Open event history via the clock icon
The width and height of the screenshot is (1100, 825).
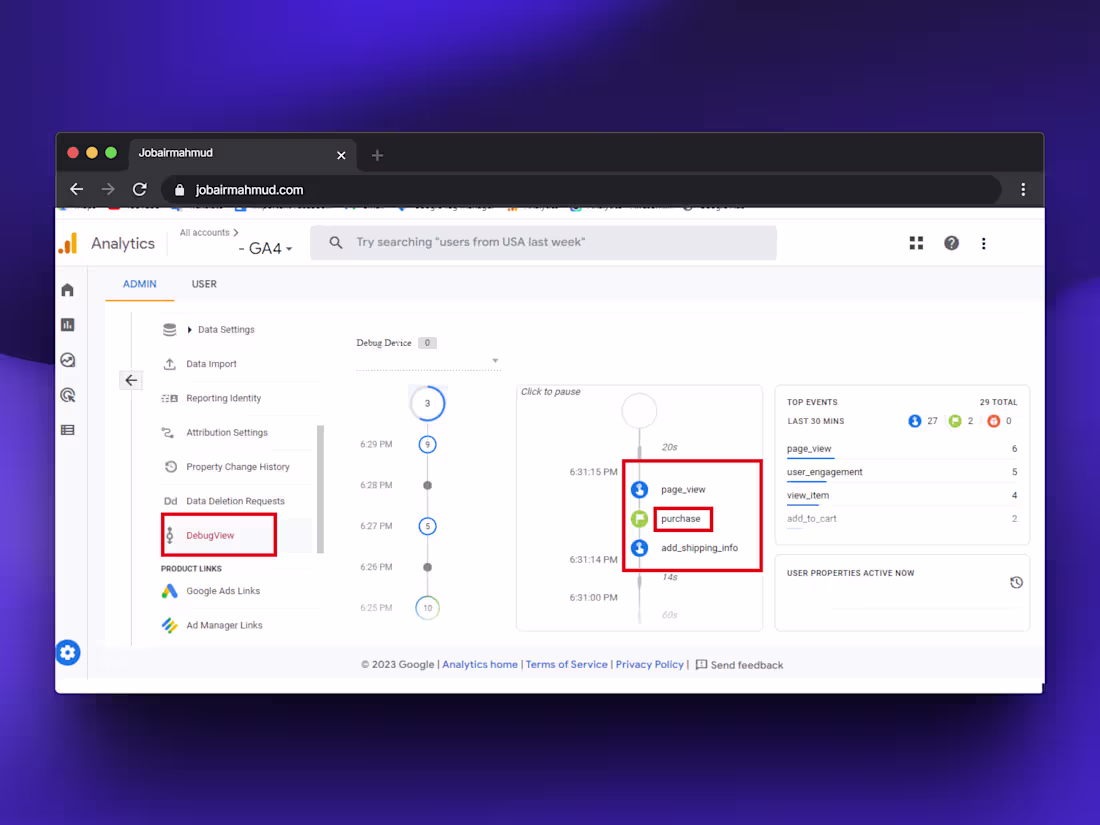pos(1016,581)
